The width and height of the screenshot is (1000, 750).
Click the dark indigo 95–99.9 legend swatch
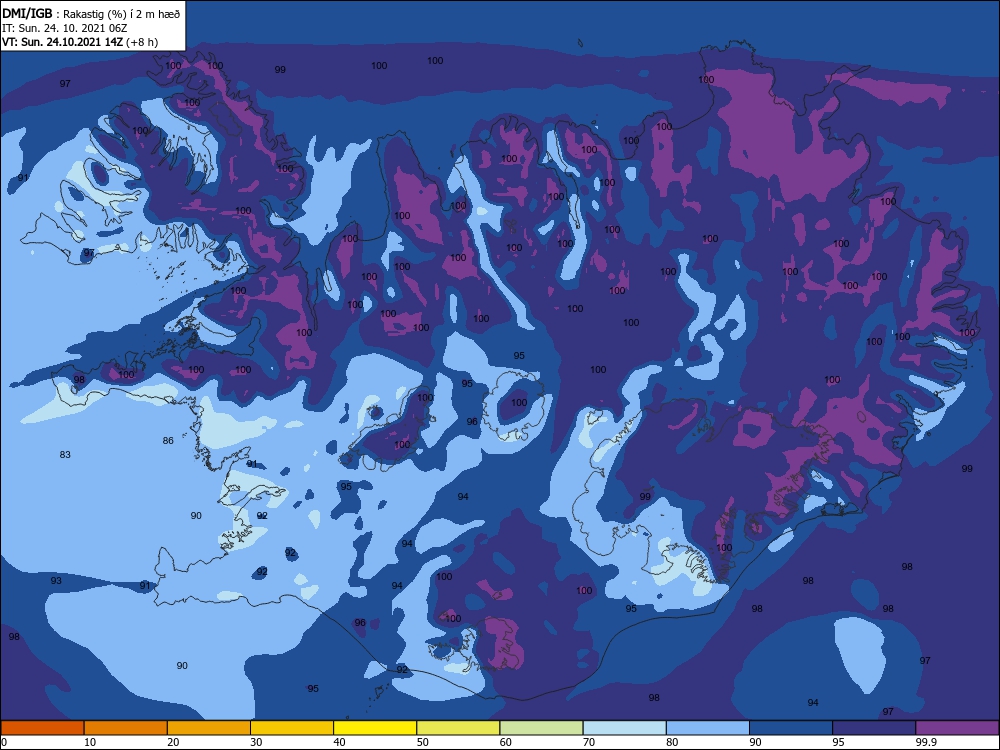(874, 728)
